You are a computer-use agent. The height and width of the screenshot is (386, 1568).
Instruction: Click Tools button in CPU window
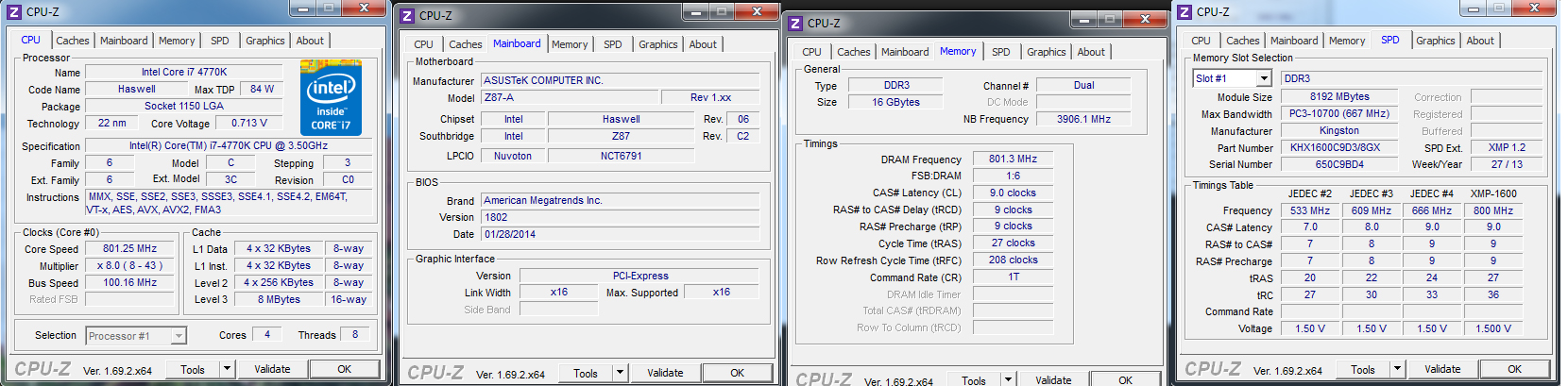194,369
